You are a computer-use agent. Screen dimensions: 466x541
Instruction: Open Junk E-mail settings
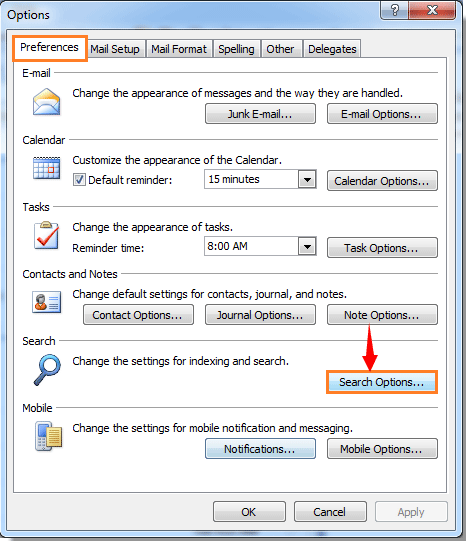point(260,114)
